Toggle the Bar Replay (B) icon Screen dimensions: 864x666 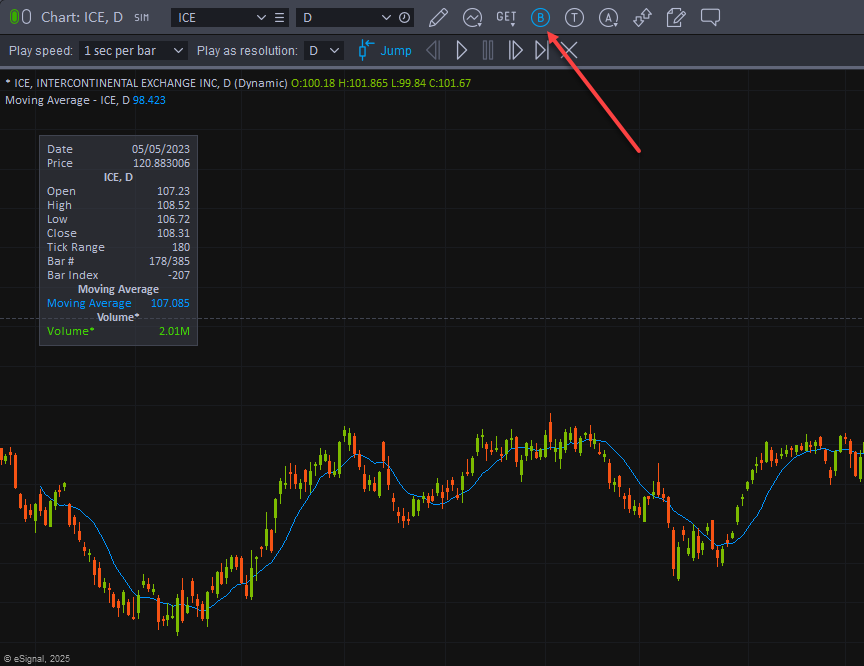coord(541,17)
